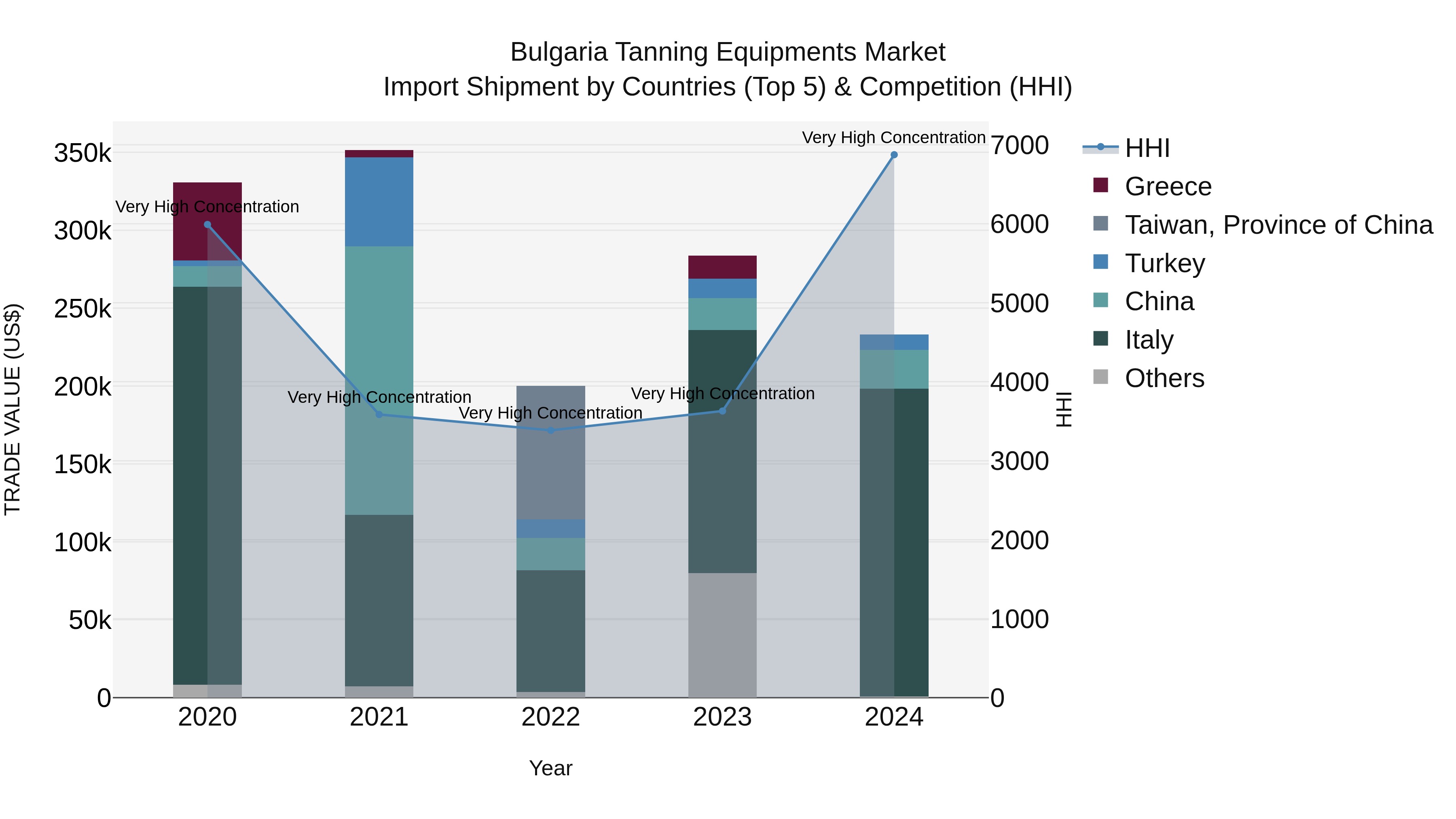
Task: Click the Turkey segment of the 2022 bar
Action: (x=551, y=529)
